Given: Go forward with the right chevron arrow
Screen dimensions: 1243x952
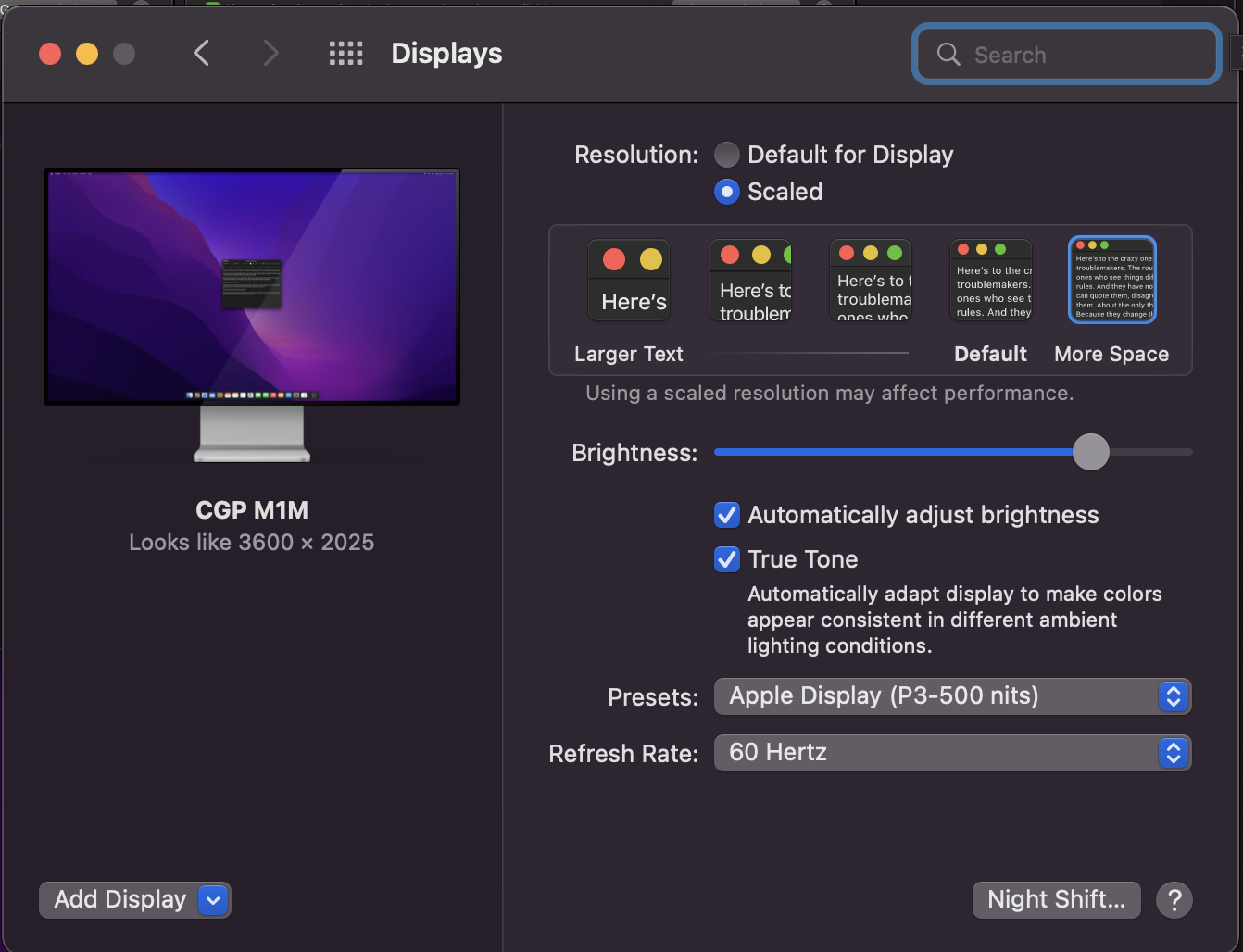Looking at the screenshot, I should tap(270, 54).
